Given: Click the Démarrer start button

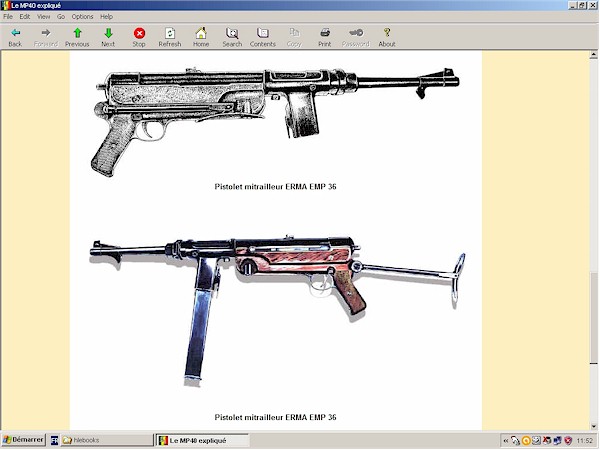Looking at the screenshot, I should pos(23,440).
